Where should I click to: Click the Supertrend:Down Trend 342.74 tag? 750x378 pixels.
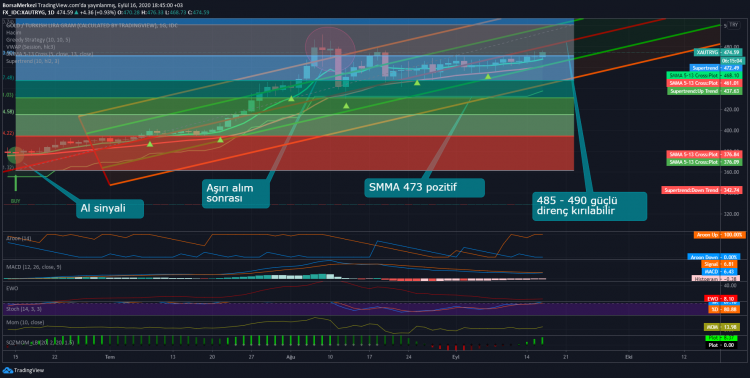click(702, 190)
